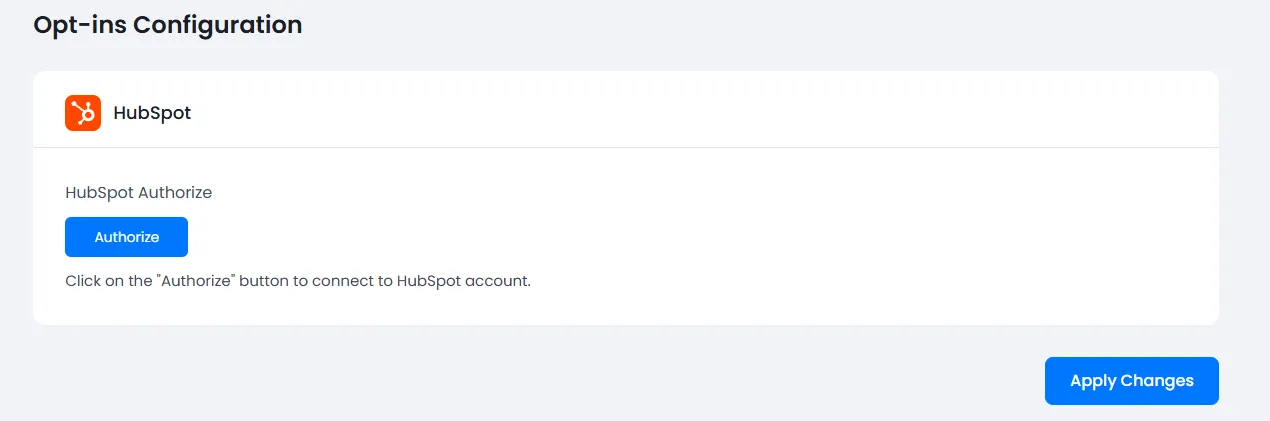This screenshot has width=1270, height=421.
Task: Click the HubSpot integration logo square
Action: (83, 113)
